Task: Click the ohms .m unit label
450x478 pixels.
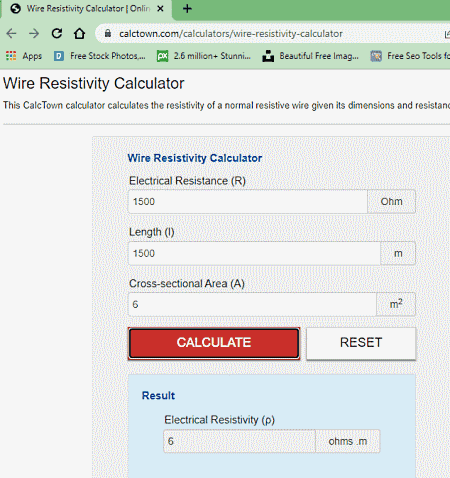Action: [x=348, y=441]
